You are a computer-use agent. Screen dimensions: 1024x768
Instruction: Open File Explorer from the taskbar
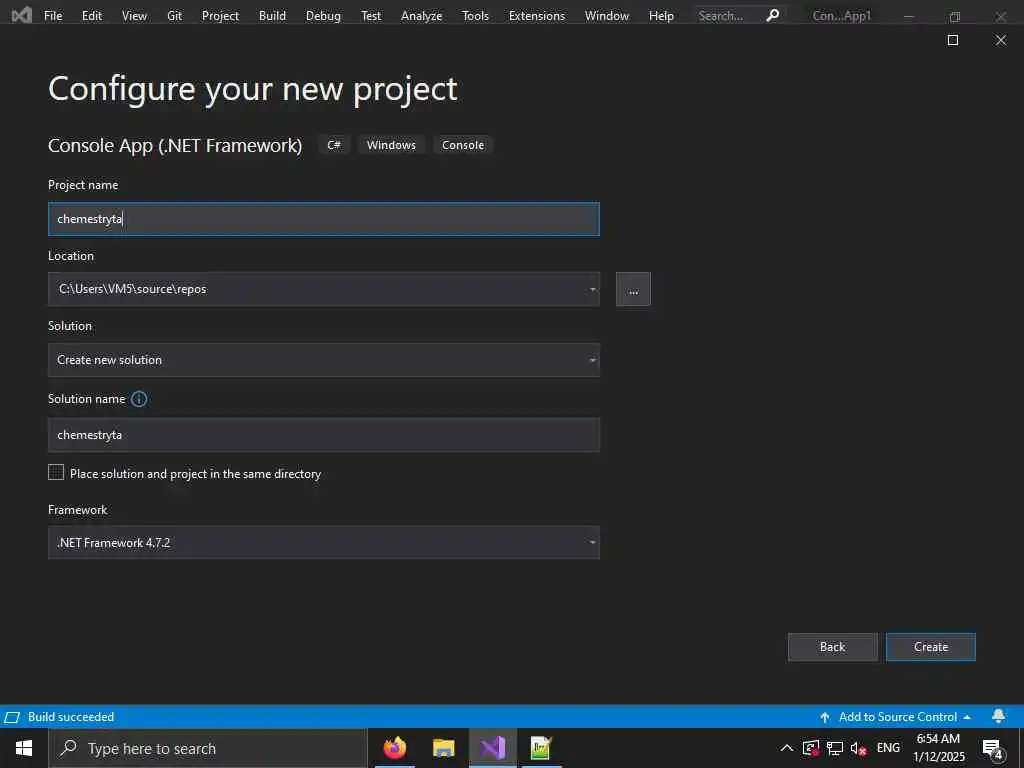coord(443,748)
